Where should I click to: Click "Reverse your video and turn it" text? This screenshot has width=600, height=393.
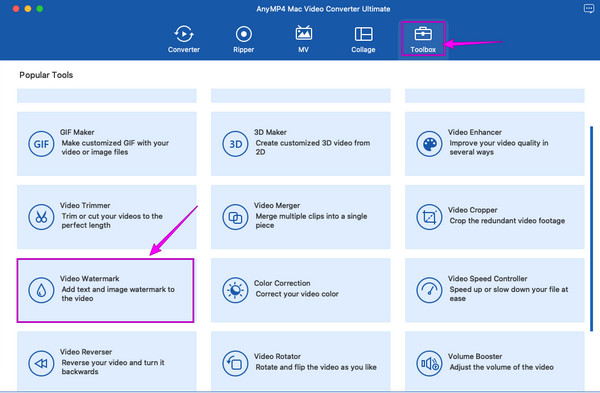coord(113,362)
